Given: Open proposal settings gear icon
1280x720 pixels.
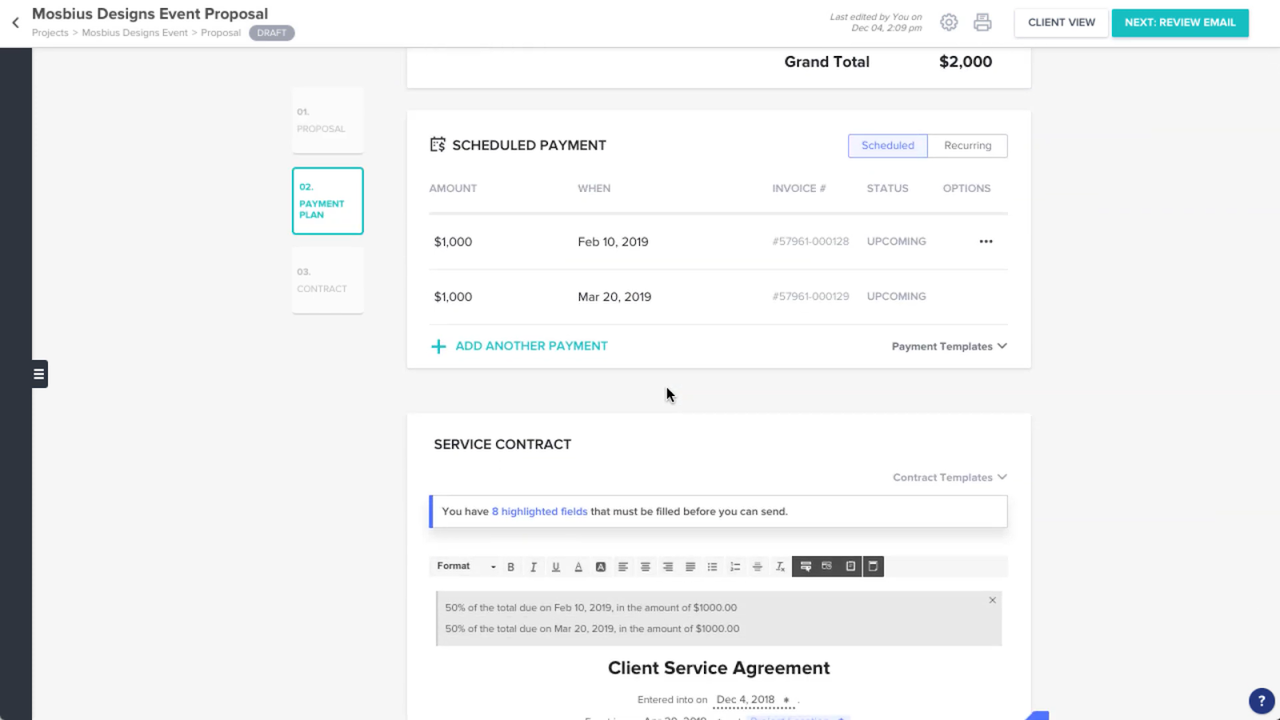Looking at the screenshot, I should coord(949,22).
